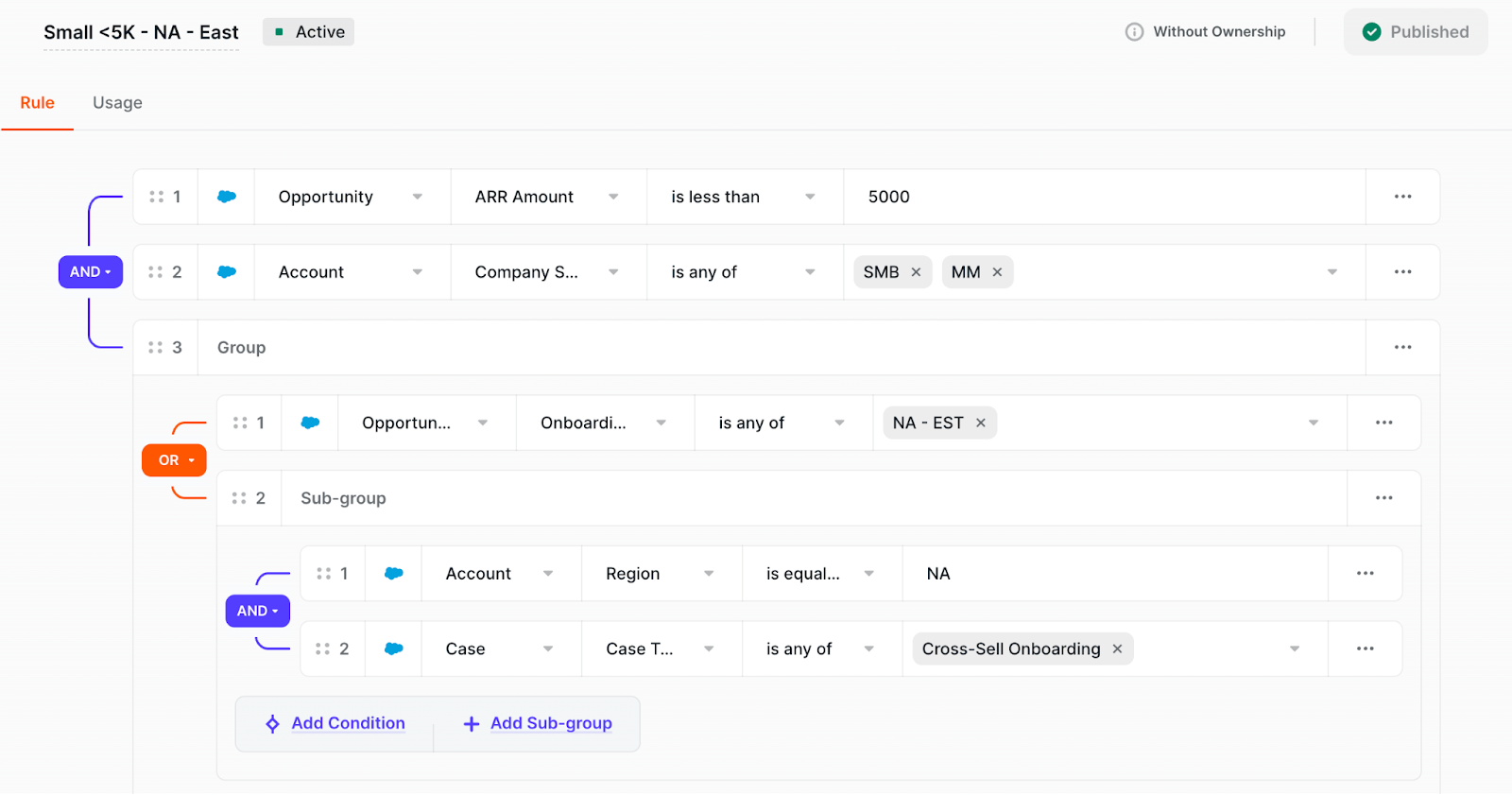Open 'is any of' dropdown in Case row
The image size is (1512, 795).
(x=822, y=648)
